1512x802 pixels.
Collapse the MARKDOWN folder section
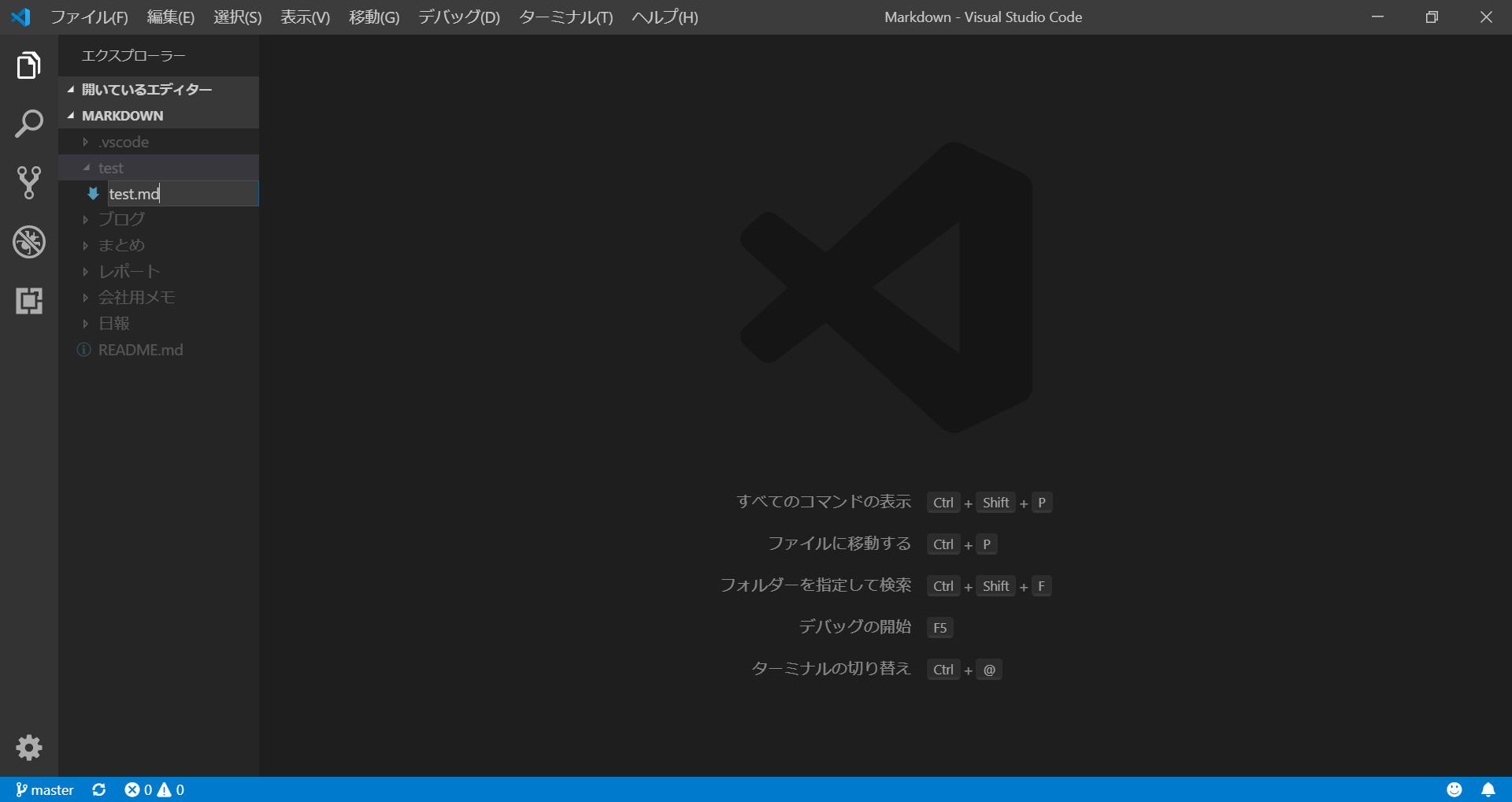click(x=158, y=115)
